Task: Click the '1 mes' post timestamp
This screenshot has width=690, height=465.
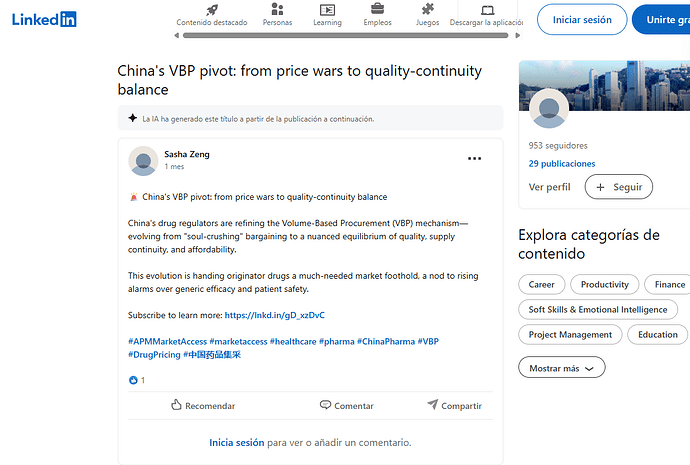Action: click(174, 167)
